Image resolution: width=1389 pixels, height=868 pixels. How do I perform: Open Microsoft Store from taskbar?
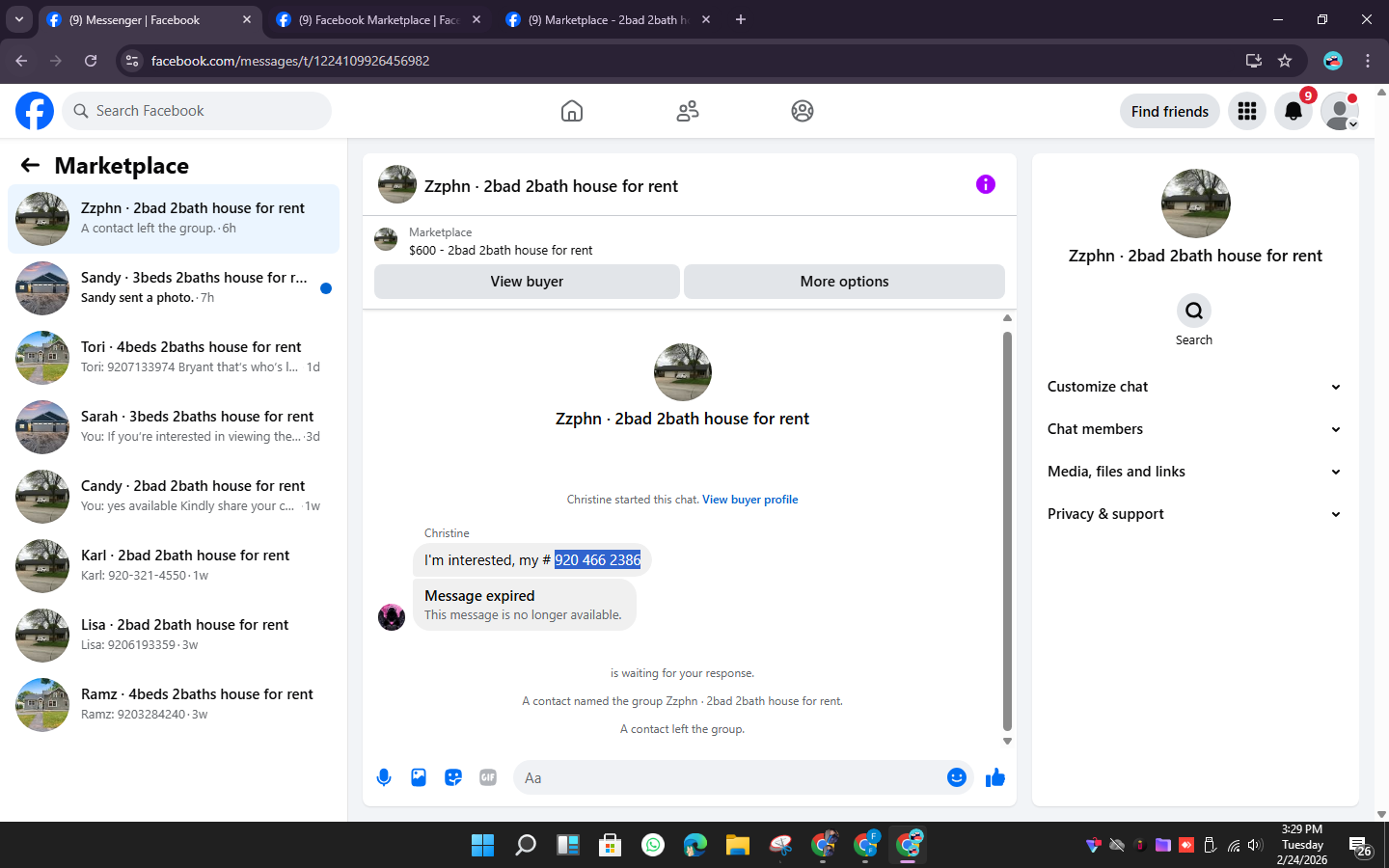(610, 845)
